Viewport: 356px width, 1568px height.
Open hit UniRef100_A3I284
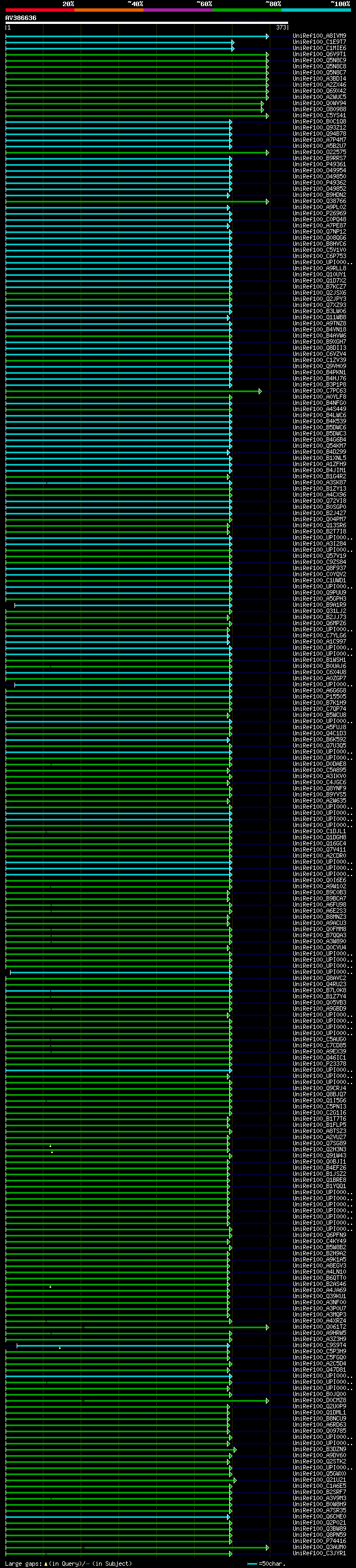319,543
